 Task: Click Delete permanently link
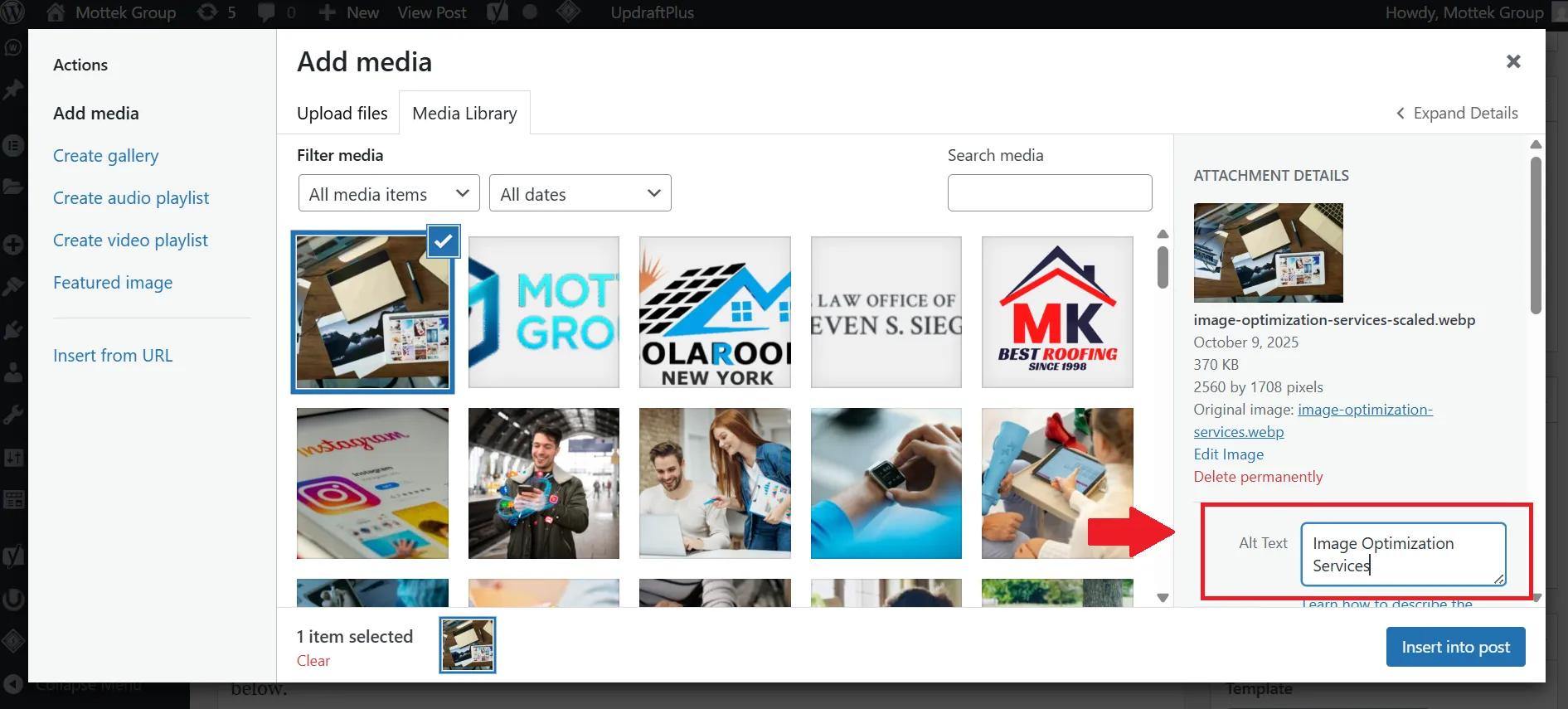1258,477
